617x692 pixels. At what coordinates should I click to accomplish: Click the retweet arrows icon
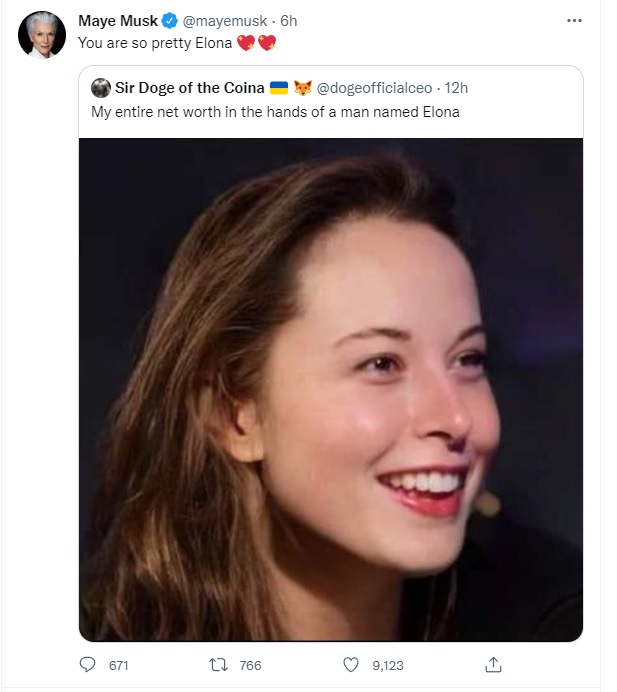point(218,664)
